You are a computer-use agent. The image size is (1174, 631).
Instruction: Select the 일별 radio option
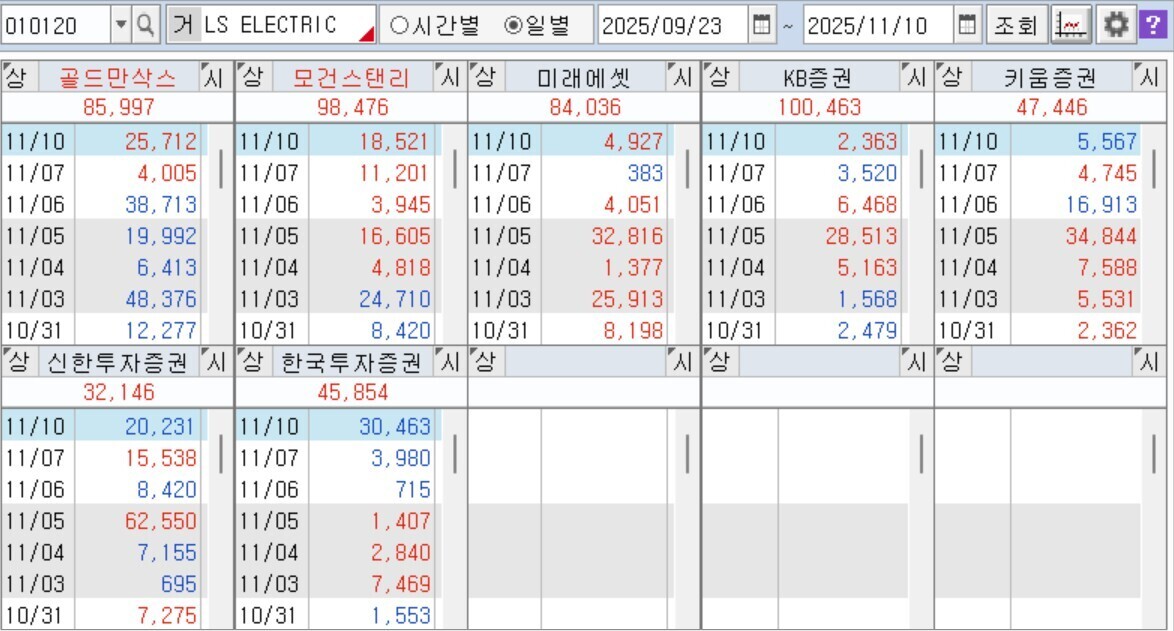tap(538, 25)
